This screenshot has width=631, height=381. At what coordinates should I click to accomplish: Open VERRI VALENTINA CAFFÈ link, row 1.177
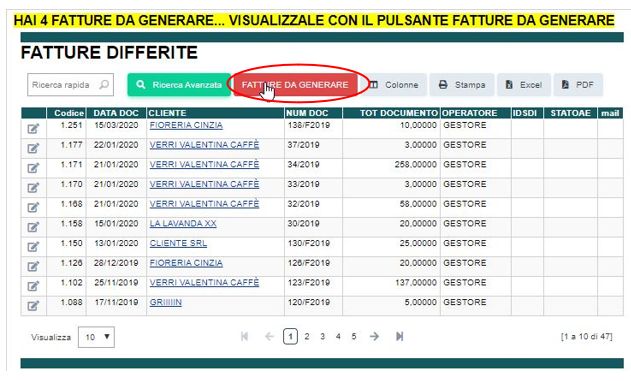pos(204,145)
